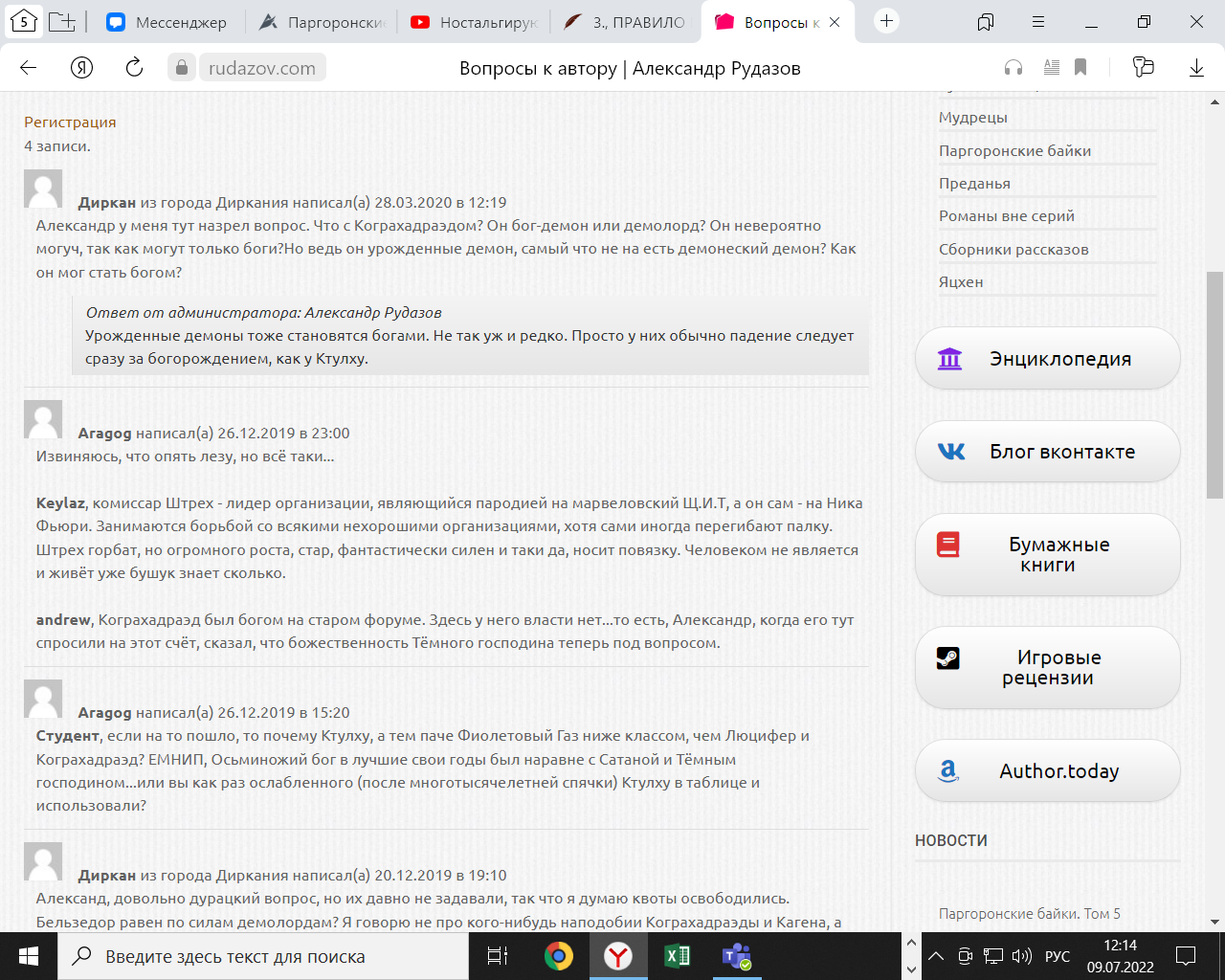Switch to the Ностальгирующий YouTube tab
Screen dimensions: 1225x980
pos(475,22)
